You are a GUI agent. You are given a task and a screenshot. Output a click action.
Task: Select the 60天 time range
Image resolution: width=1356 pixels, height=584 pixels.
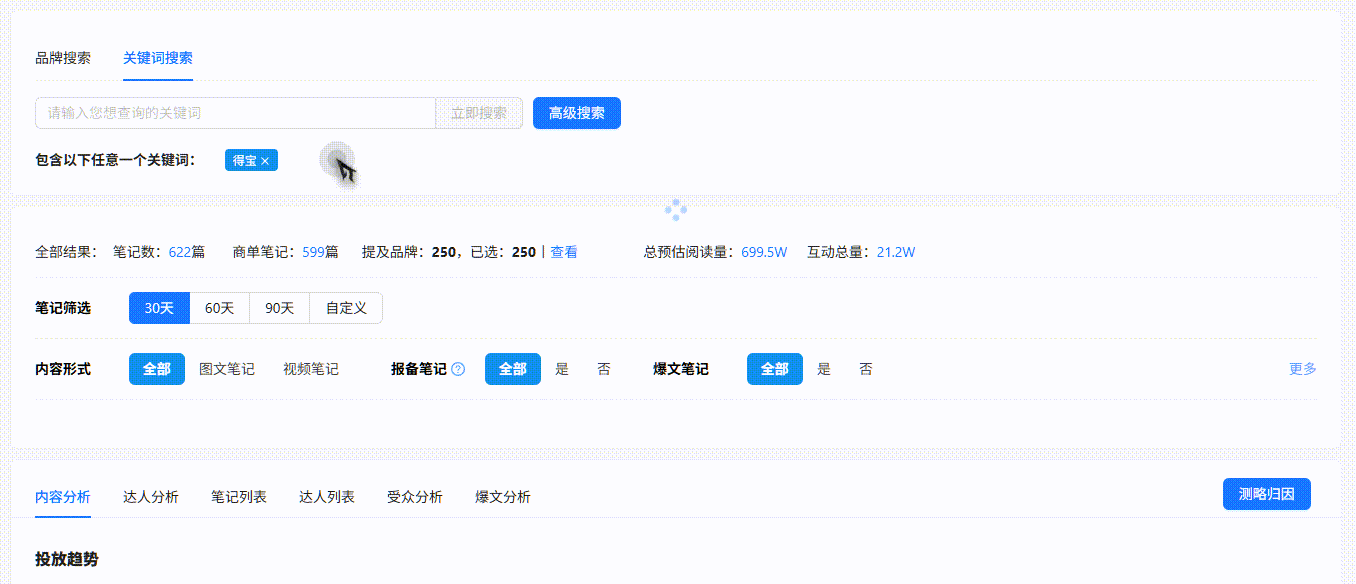coord(219,308)
